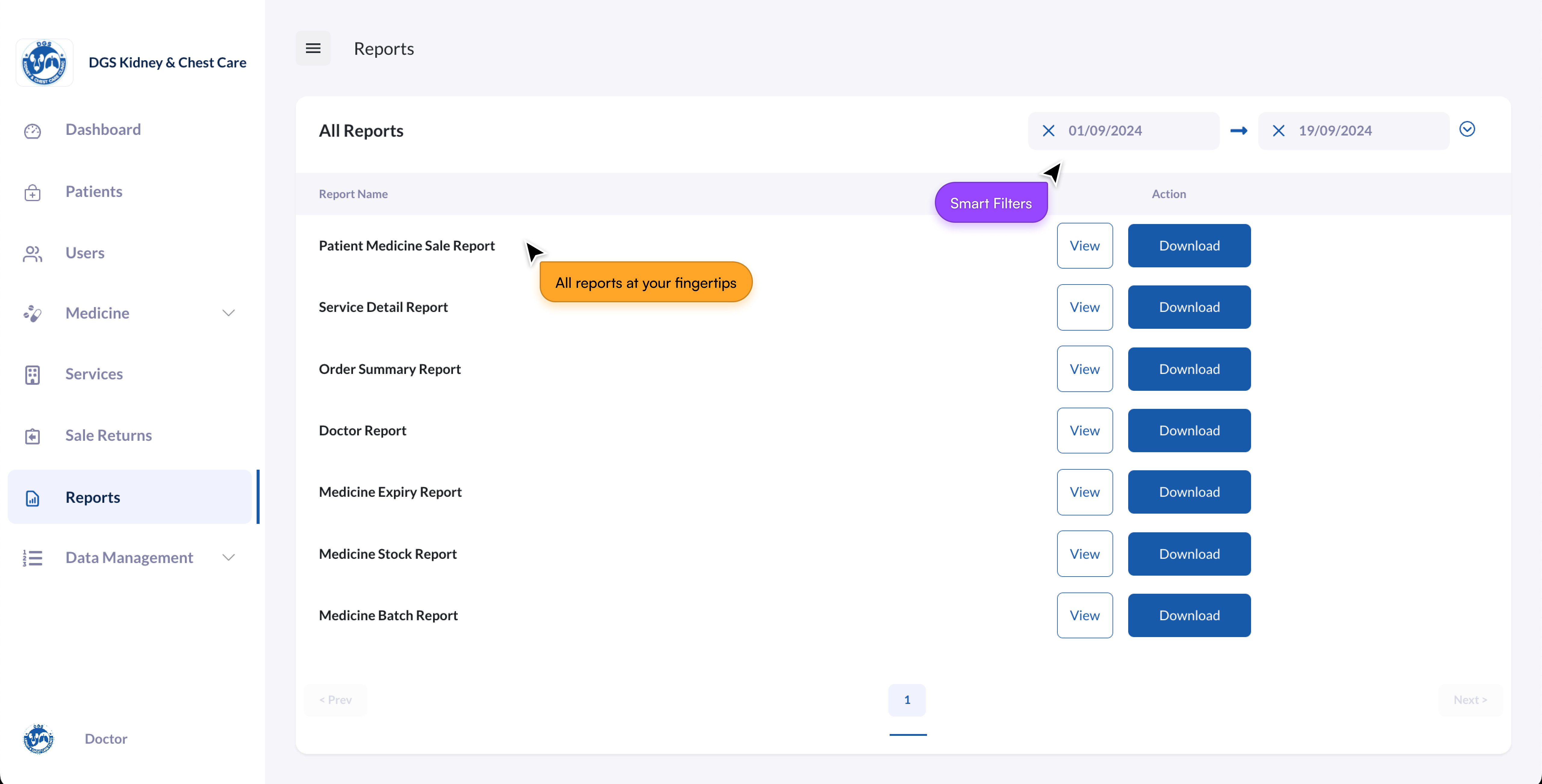The width and height of the screenshot is (1542, 784).
Task: Download the Doctor Report
Action: [x=1189, y=431]
